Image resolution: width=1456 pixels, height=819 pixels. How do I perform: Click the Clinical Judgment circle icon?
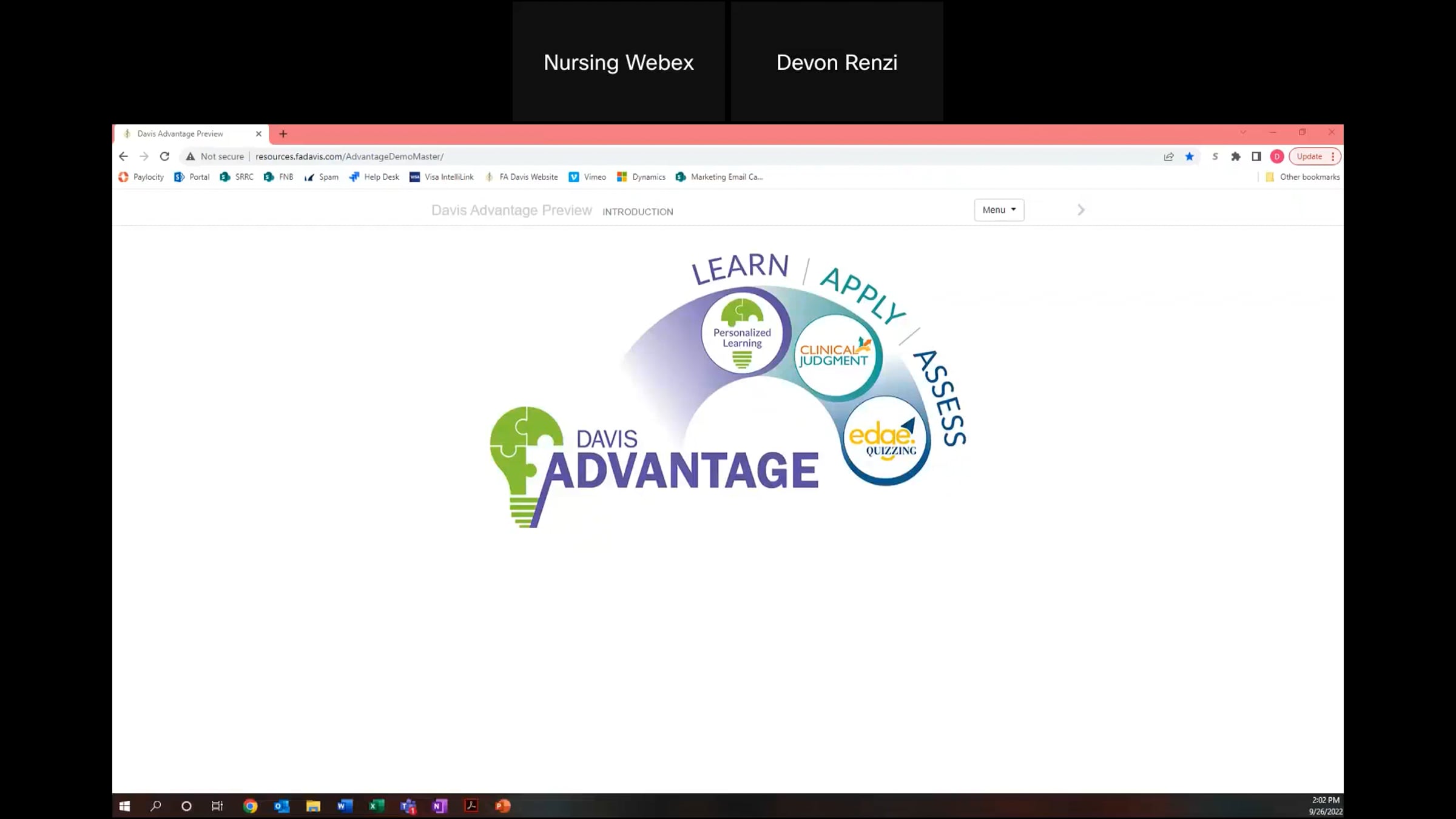click(x=835, y=355)
